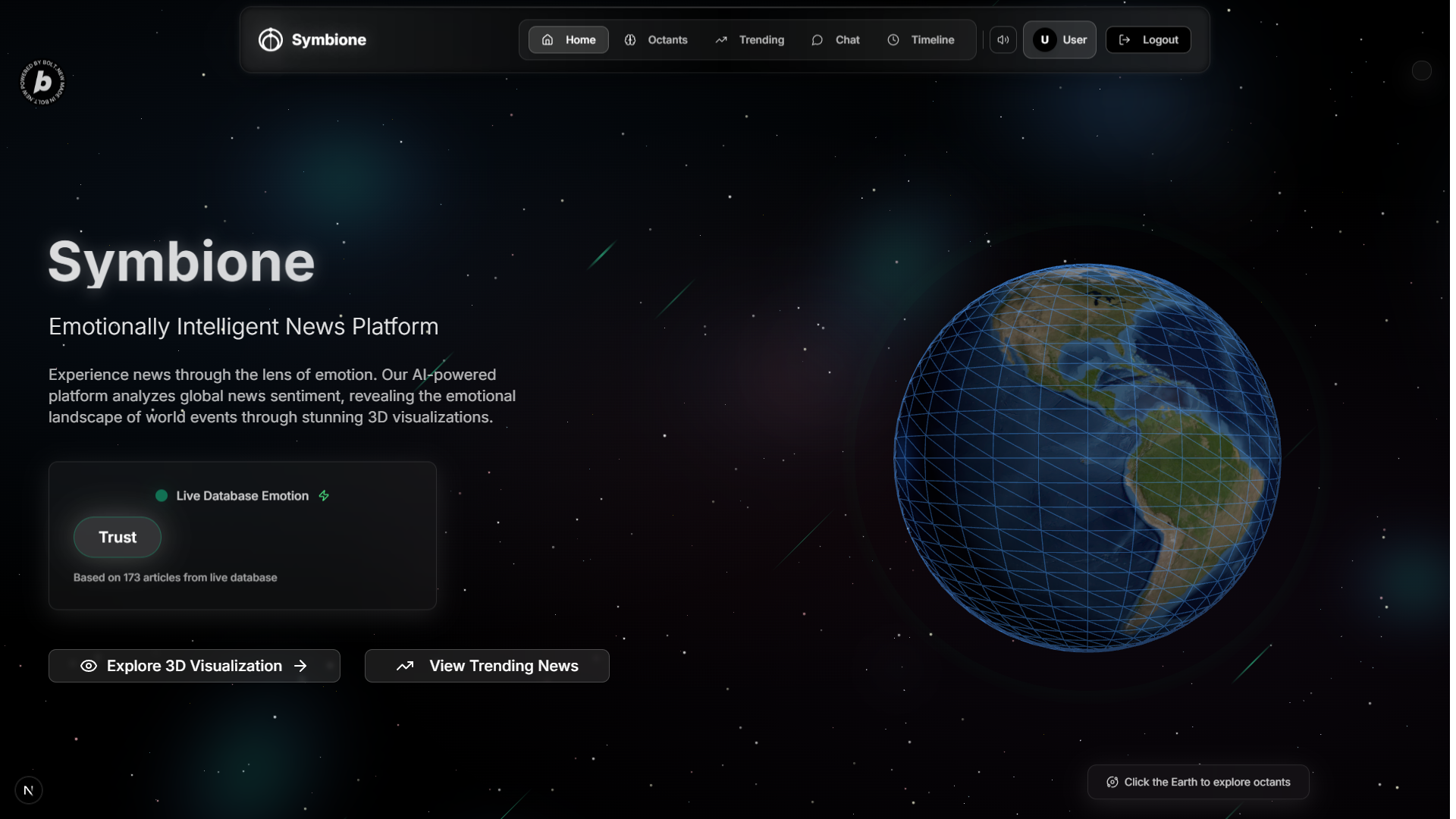This screenshot has height=819, width=1456.
Task: Click Explore 3D Visualization button
Action: (194, 666)
